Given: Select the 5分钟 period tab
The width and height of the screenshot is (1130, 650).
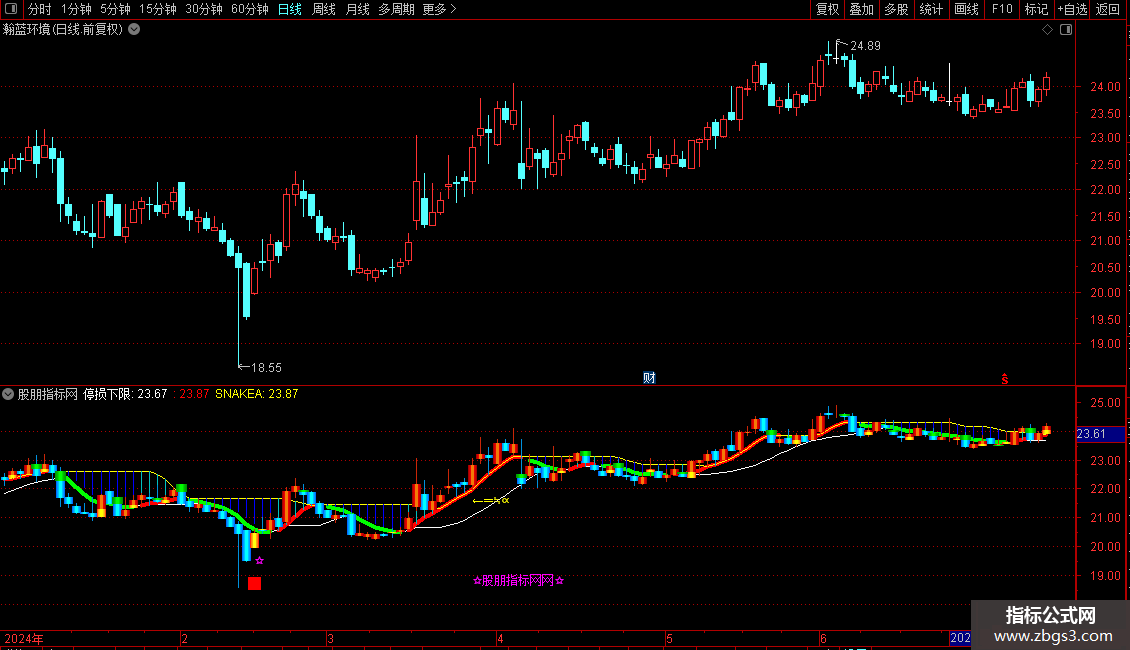Looking at the screenshot, I should (115, 9).
